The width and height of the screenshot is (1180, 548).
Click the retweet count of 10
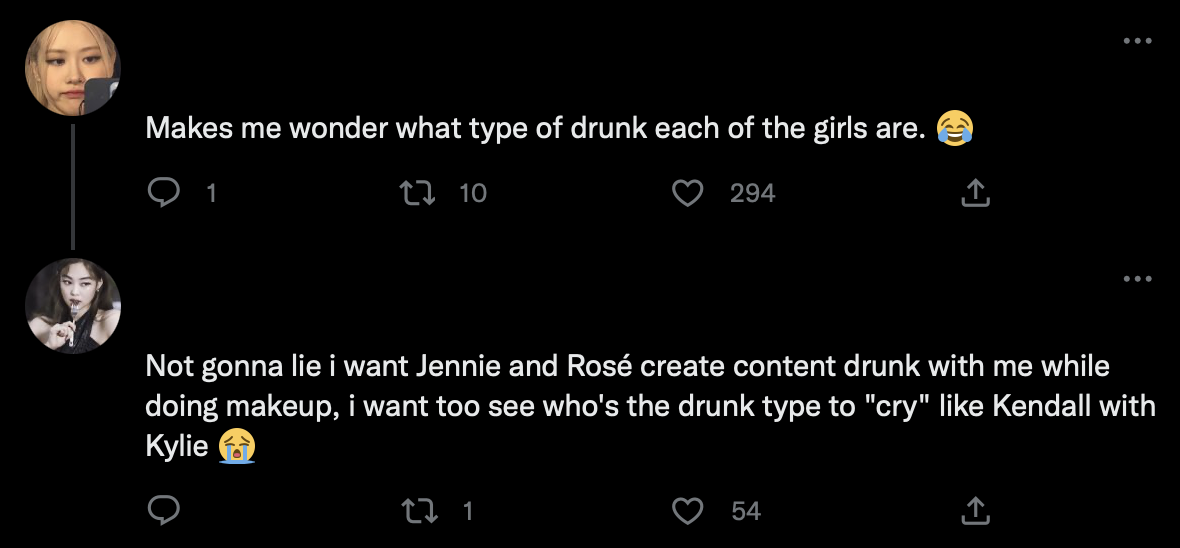click(473, 193)
